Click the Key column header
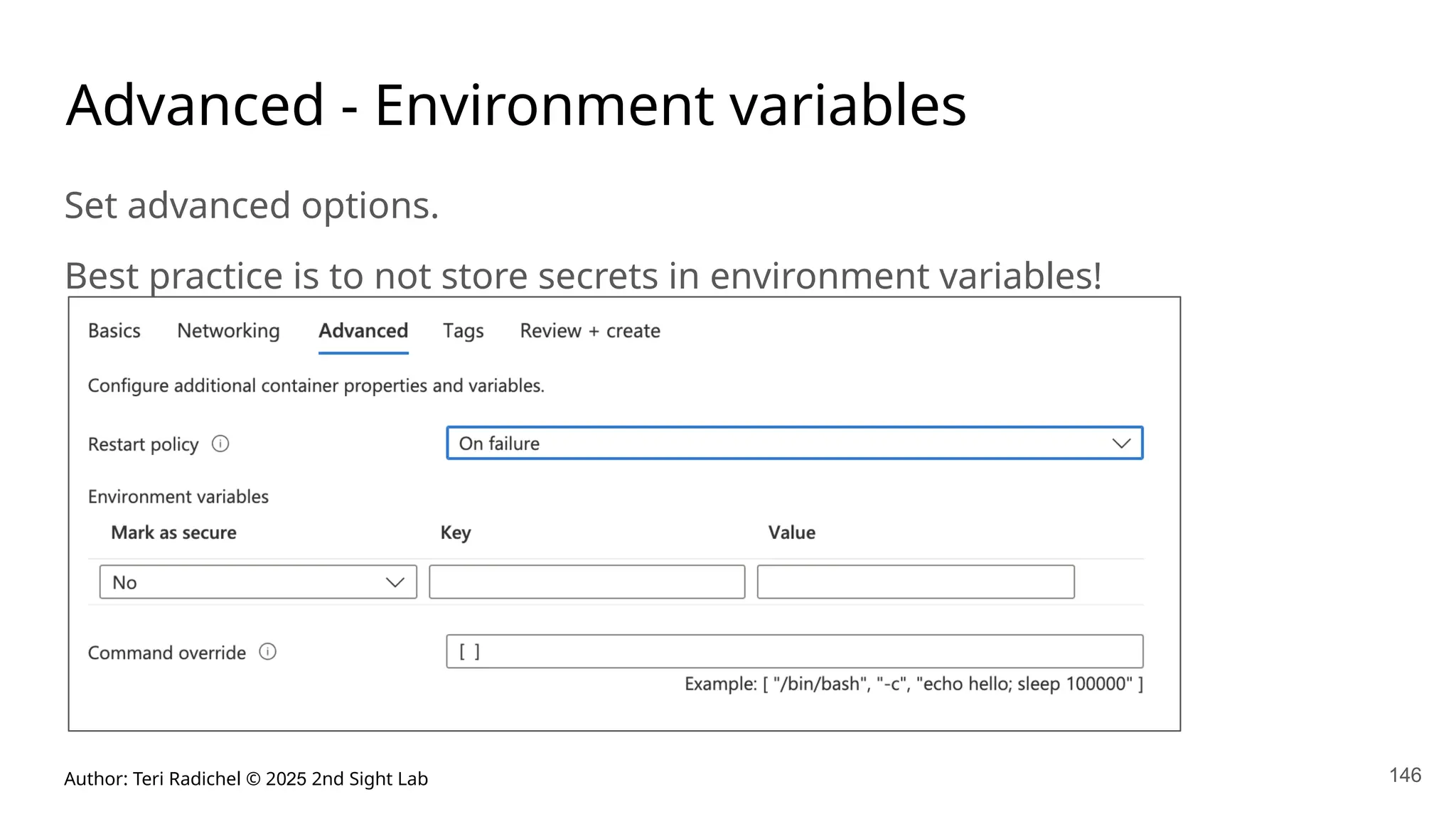 tap(456, 532)
